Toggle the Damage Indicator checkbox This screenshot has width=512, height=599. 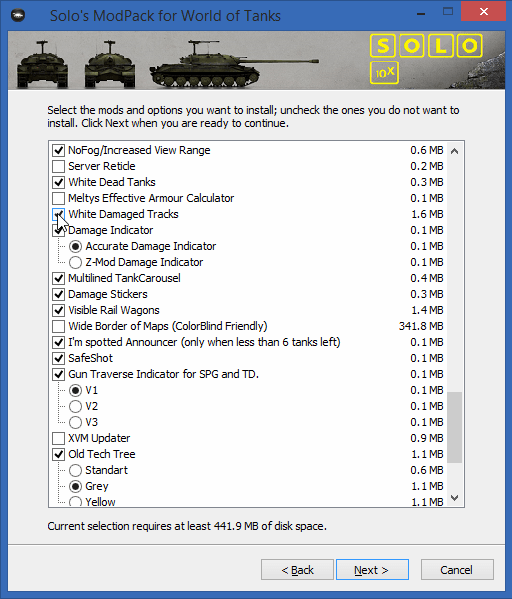[58, 230]
